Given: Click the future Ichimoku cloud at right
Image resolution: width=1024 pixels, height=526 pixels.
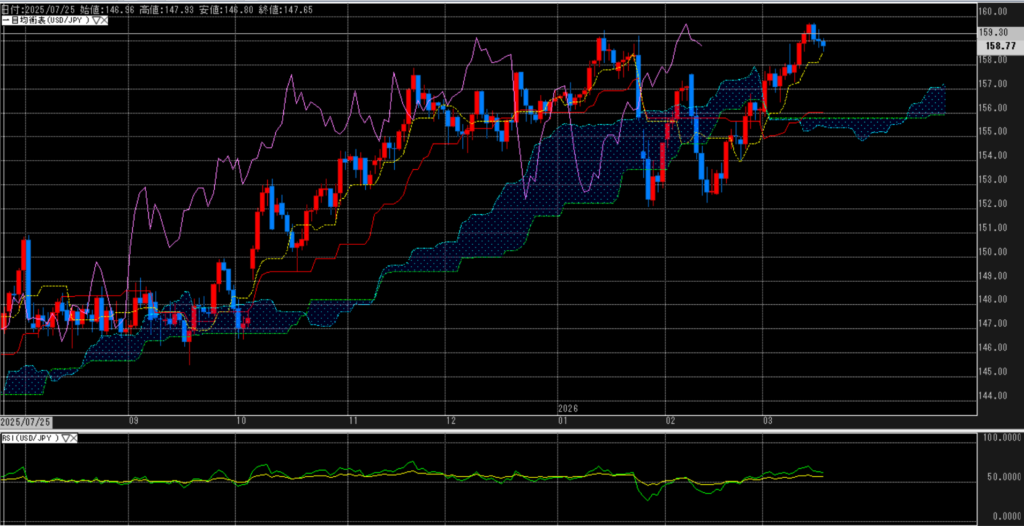Looking at the screenshot, I should click(925, 103).
